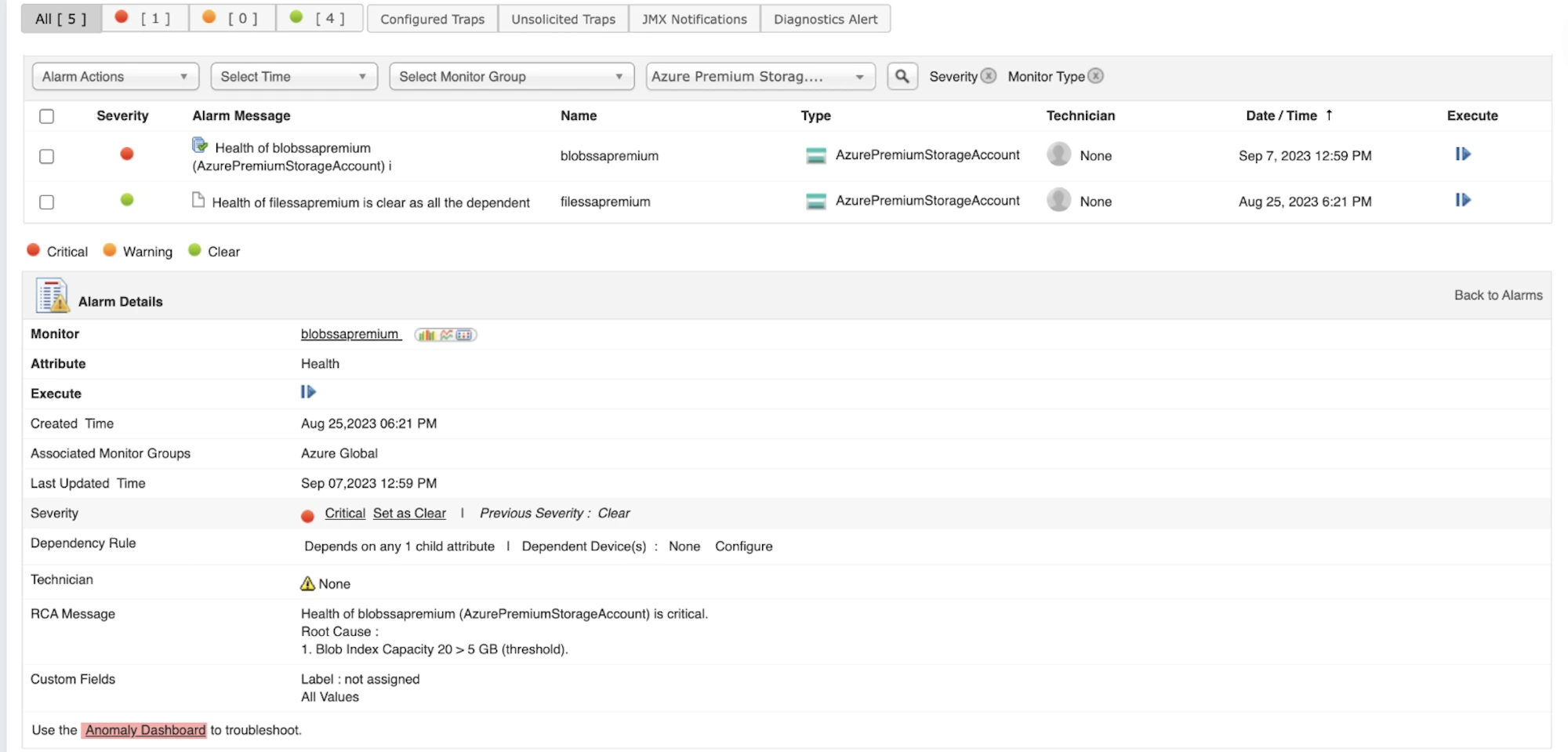
Task: Click the Severity column header
Action: point(122,115)
